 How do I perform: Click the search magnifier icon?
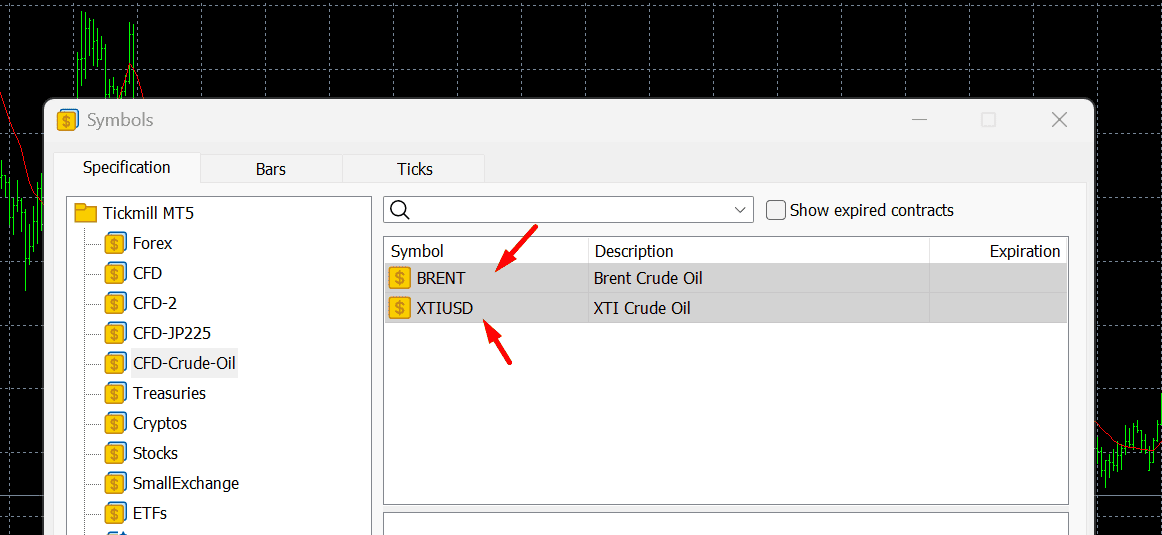[399, 210]
